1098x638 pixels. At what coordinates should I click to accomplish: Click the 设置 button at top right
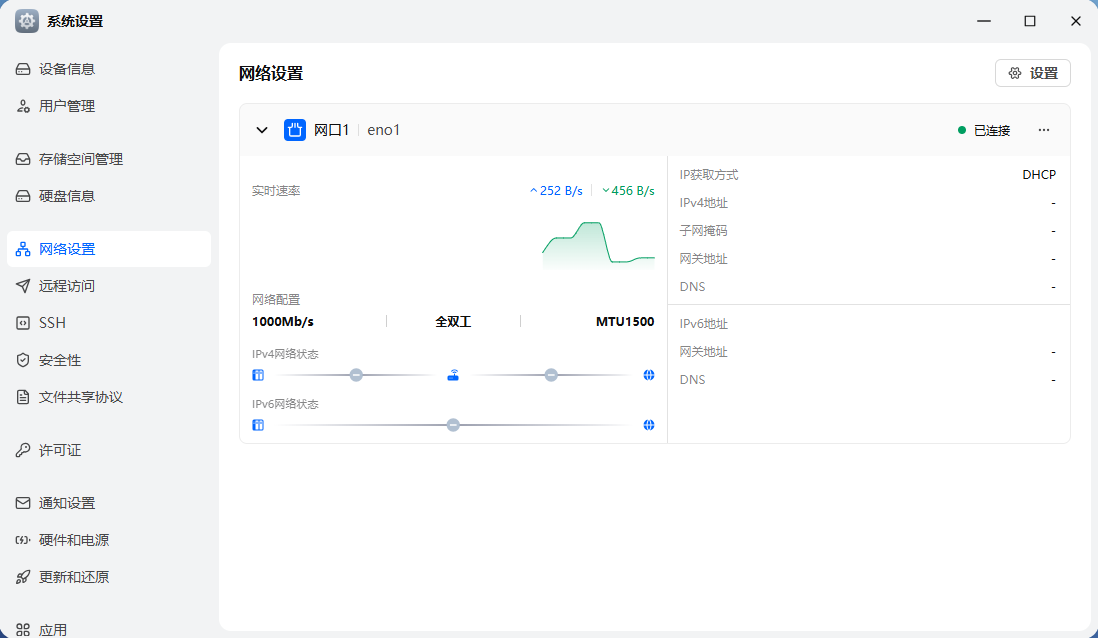click(x=1033, y=73)
